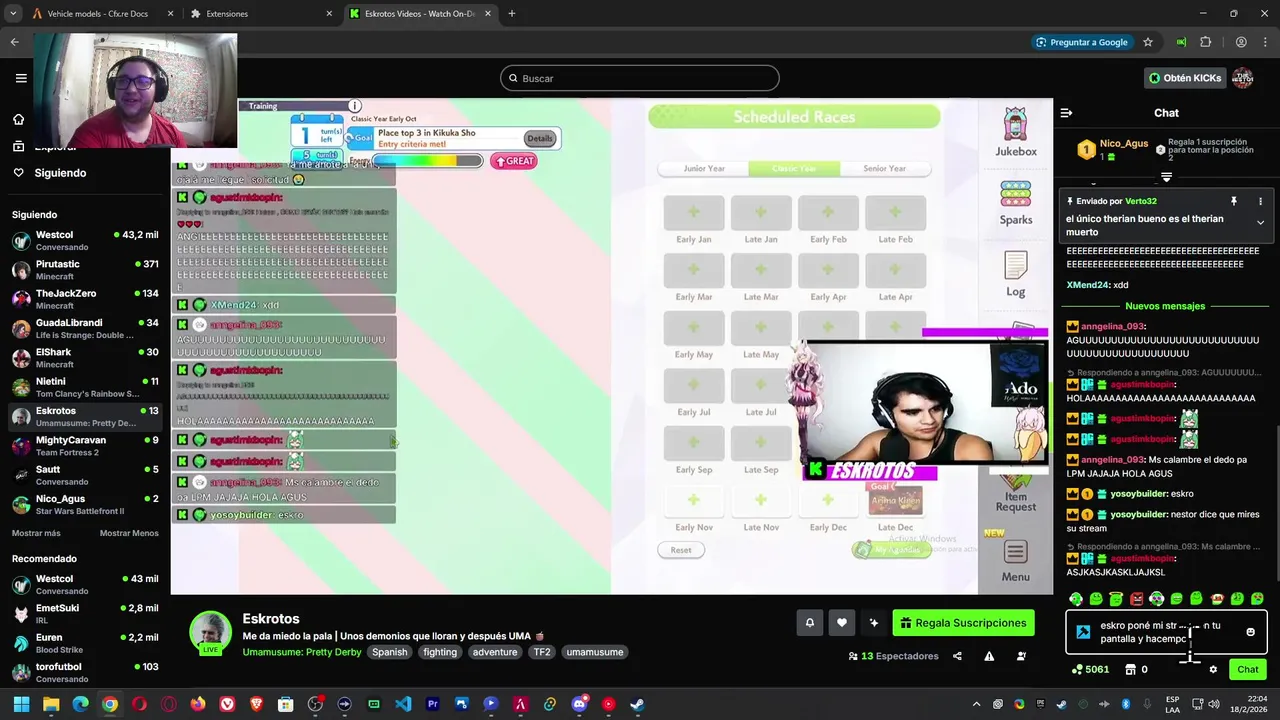Click the sparkle icon beside the heart
Viewport: 1280px width, 720px height.
pyautogui.click(x=874, y=623)
